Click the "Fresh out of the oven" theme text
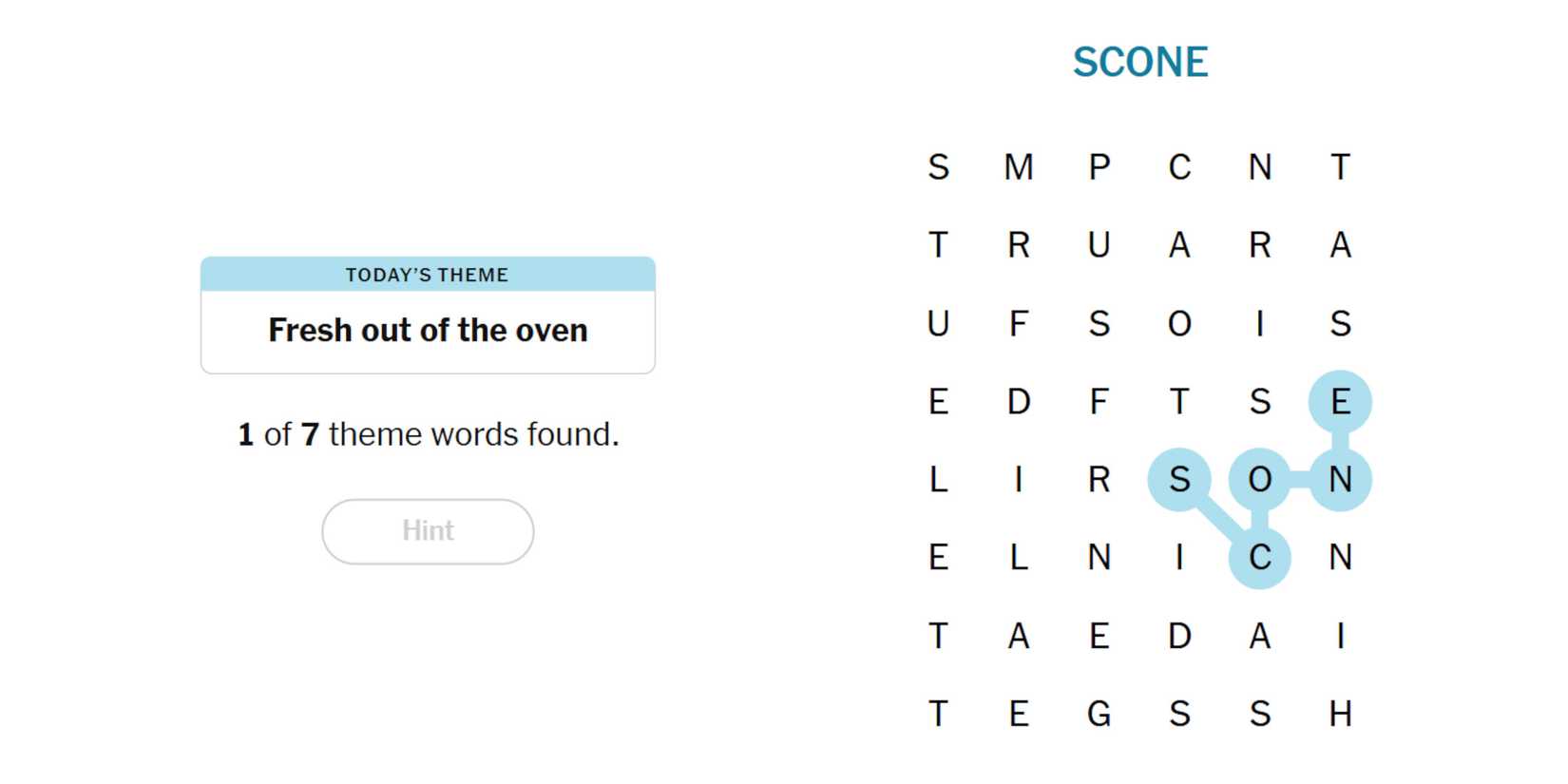The image size is (1568, 784). point(428,331)
